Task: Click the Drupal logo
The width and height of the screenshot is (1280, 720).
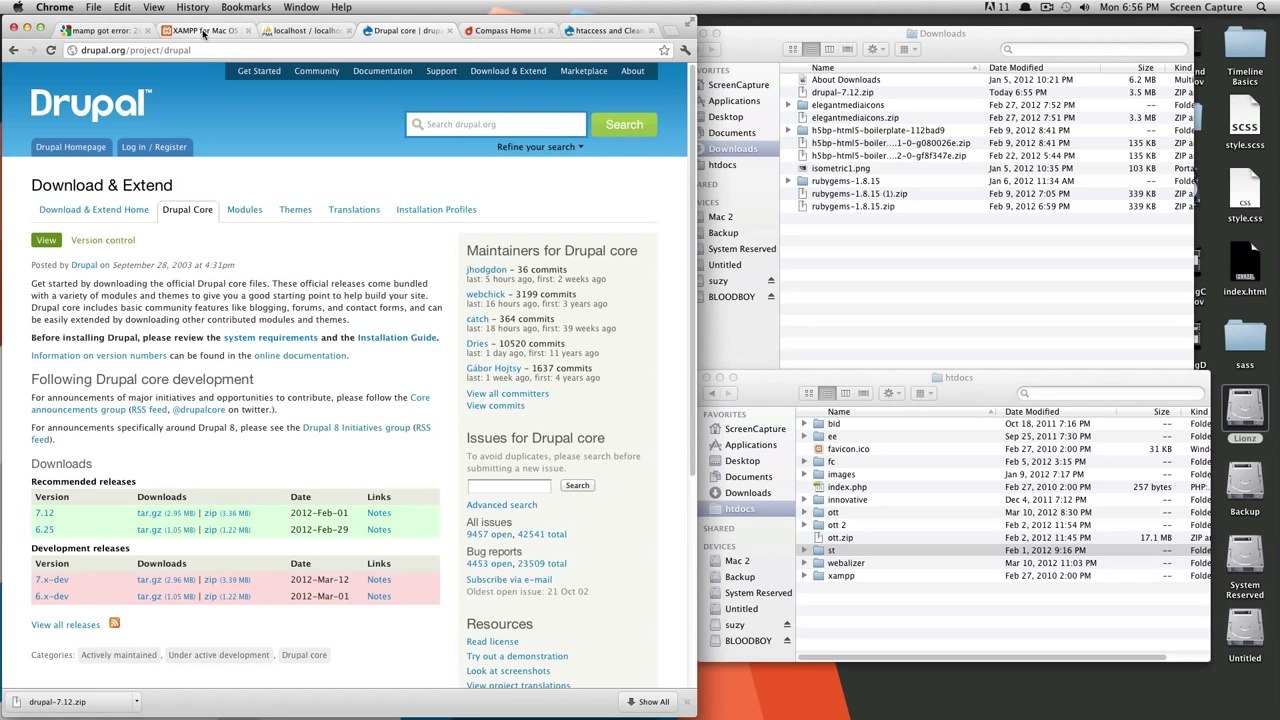Action: (x=91, y=104)
